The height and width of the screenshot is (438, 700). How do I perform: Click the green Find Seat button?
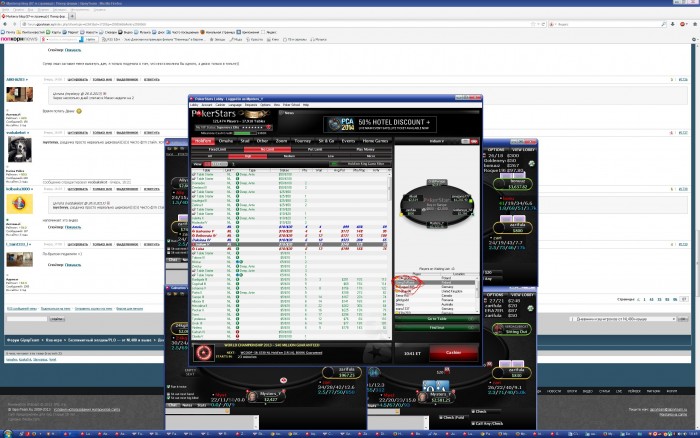point(437,328)
